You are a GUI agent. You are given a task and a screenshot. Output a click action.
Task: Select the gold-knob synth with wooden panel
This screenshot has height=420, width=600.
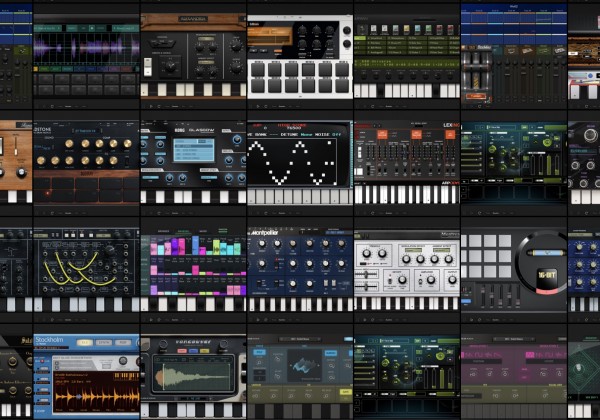click(86, 163)
